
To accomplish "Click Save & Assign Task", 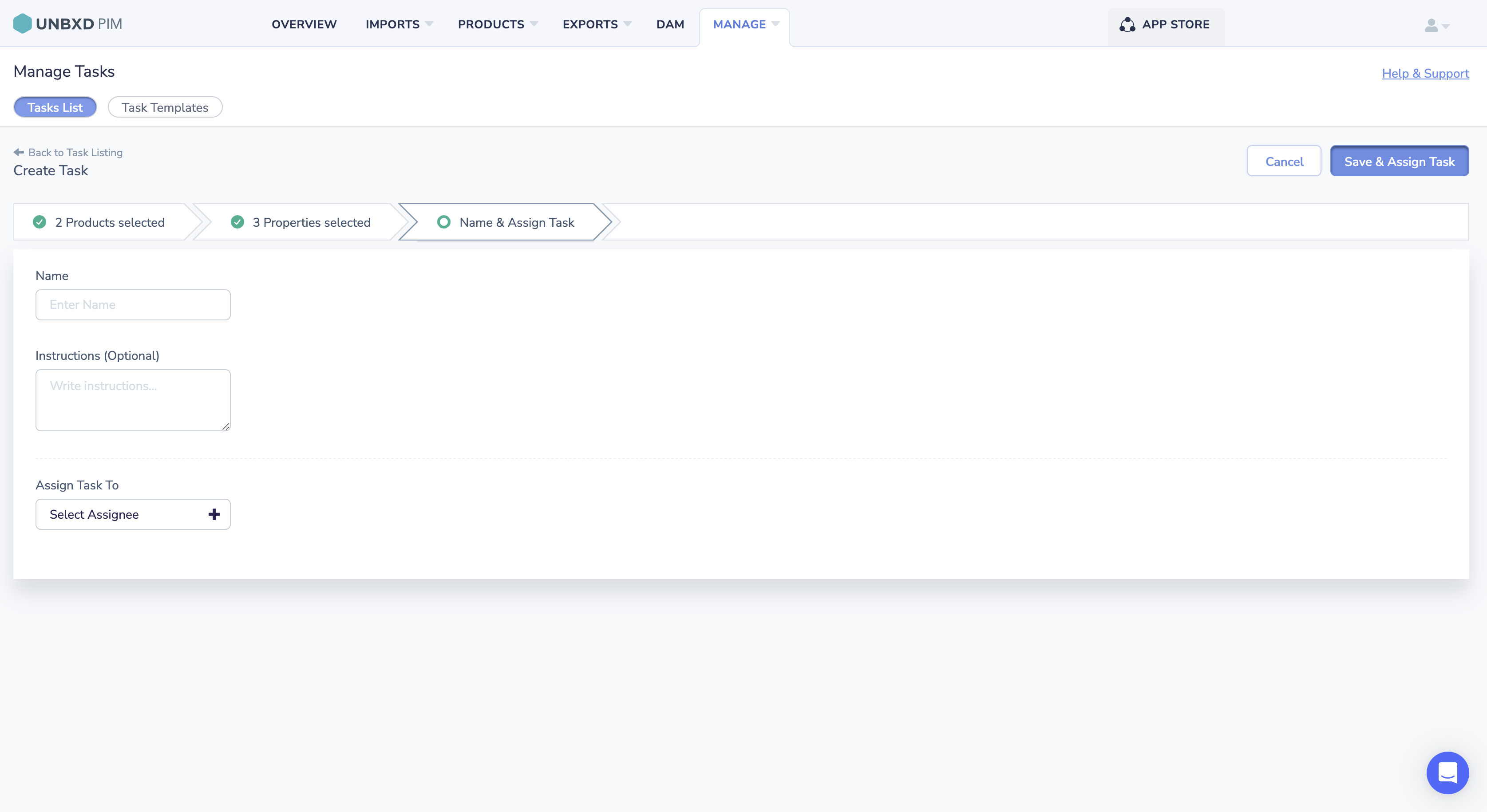I will pyautogui.click(x=1399, y=162).
